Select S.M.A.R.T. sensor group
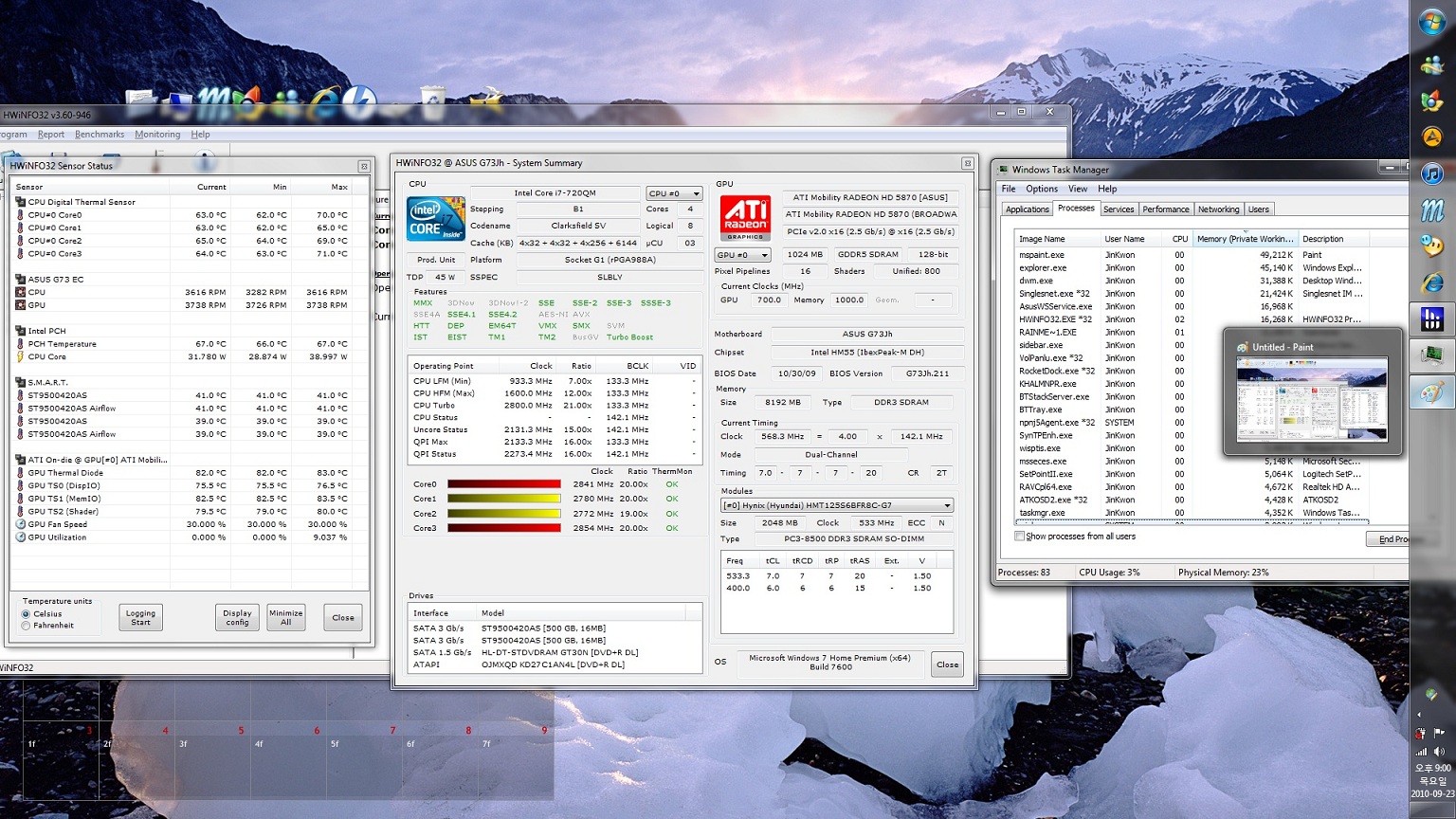1456x819 pixels. (x=42, y=383)
